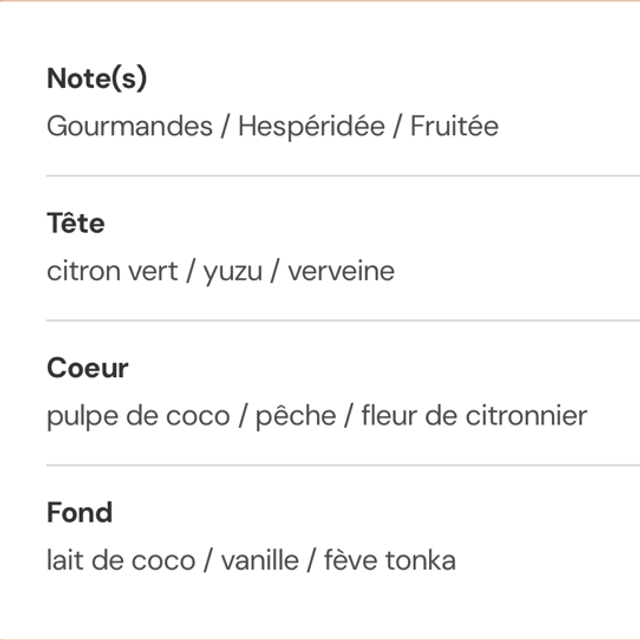Click the "lait de coco" text
This screenshot has height=640, width=640.
pyautogui.click(x=120, y=560)
